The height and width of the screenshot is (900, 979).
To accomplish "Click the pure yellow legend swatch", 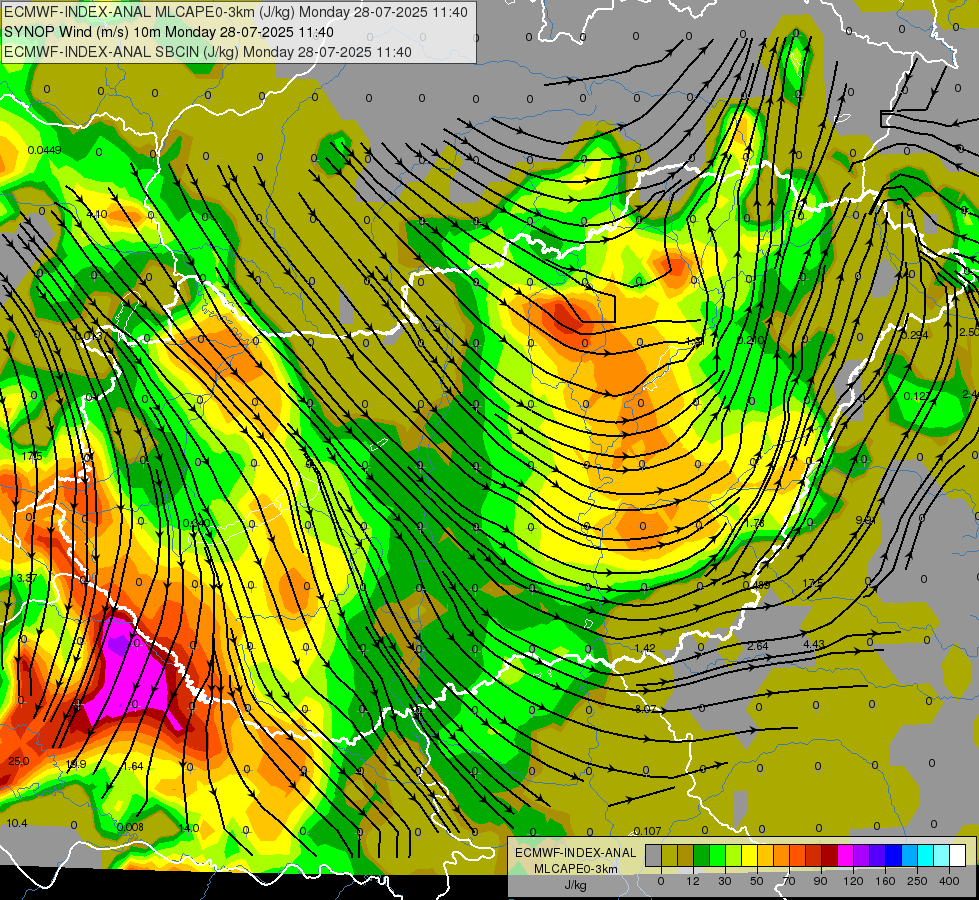I will click(749, 856).
